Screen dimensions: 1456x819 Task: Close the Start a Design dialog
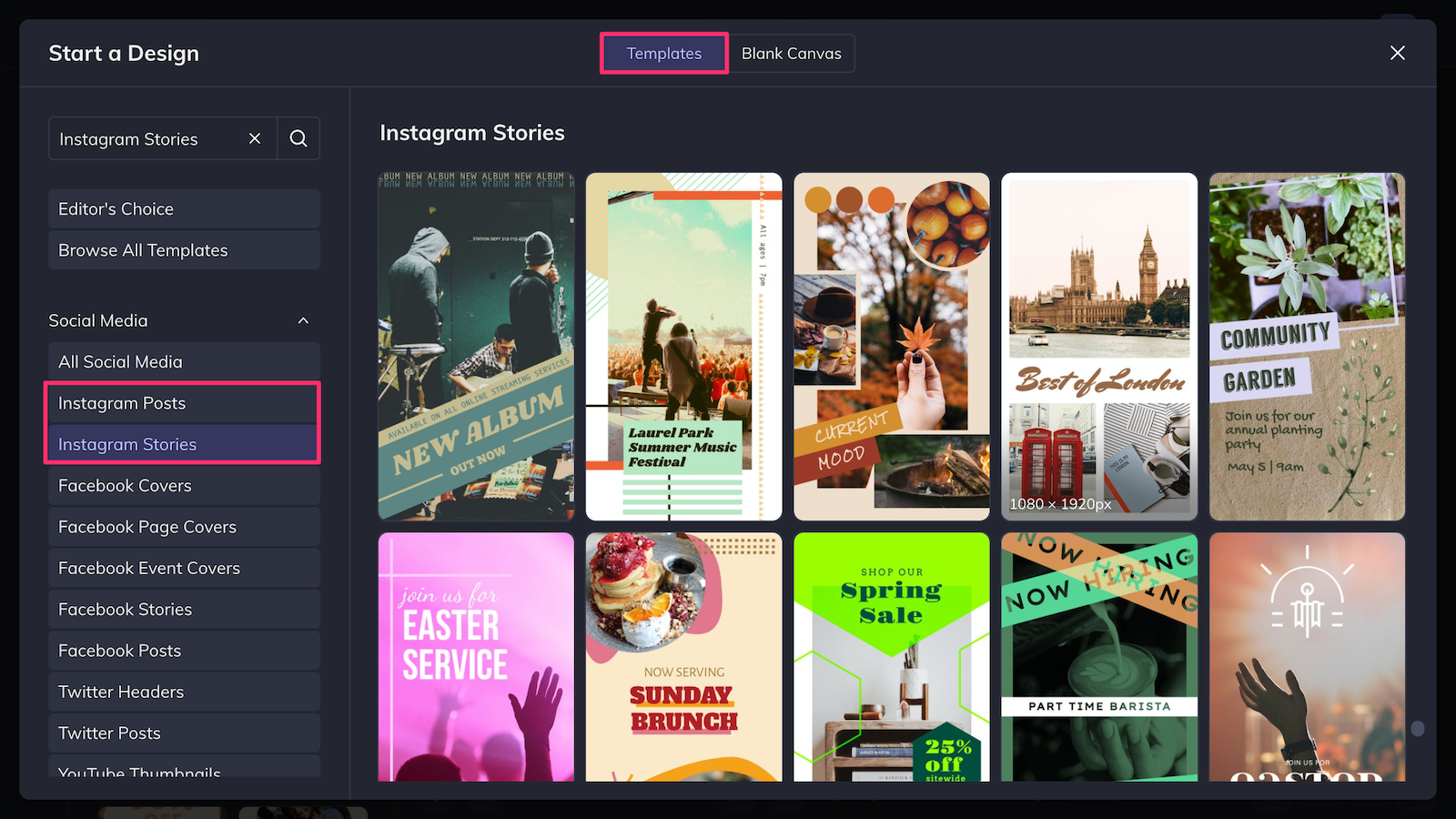[x=1397, y=53]
